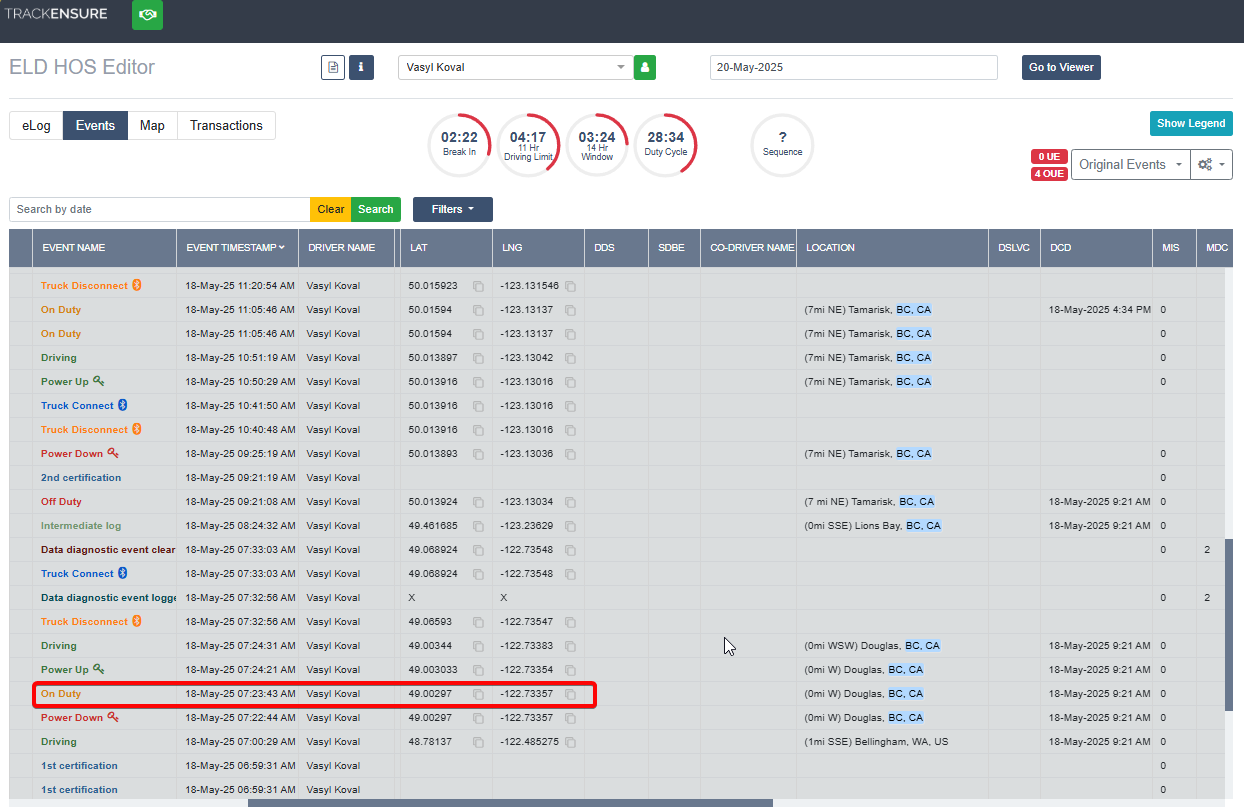Copy longitude -122.73357 of On Duty row
Screen dimensions: 1244x808
point(570,694)
